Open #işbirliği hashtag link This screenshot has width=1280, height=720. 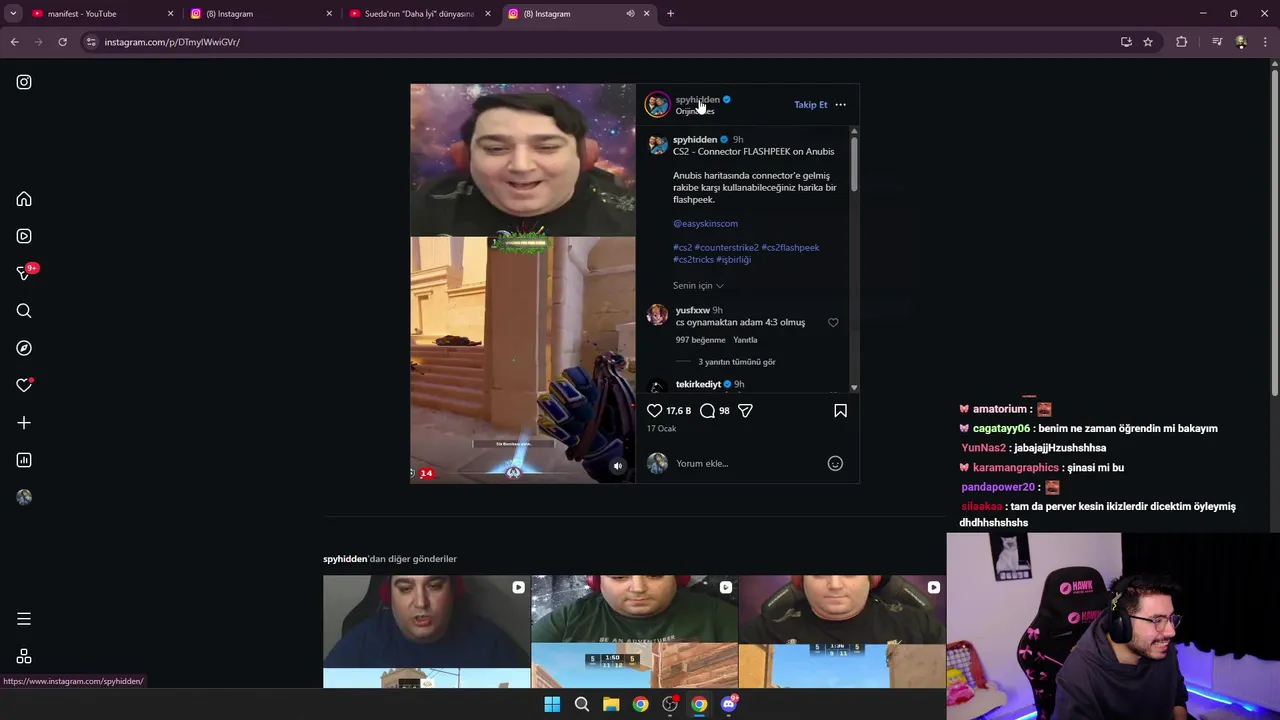(734, 259)
